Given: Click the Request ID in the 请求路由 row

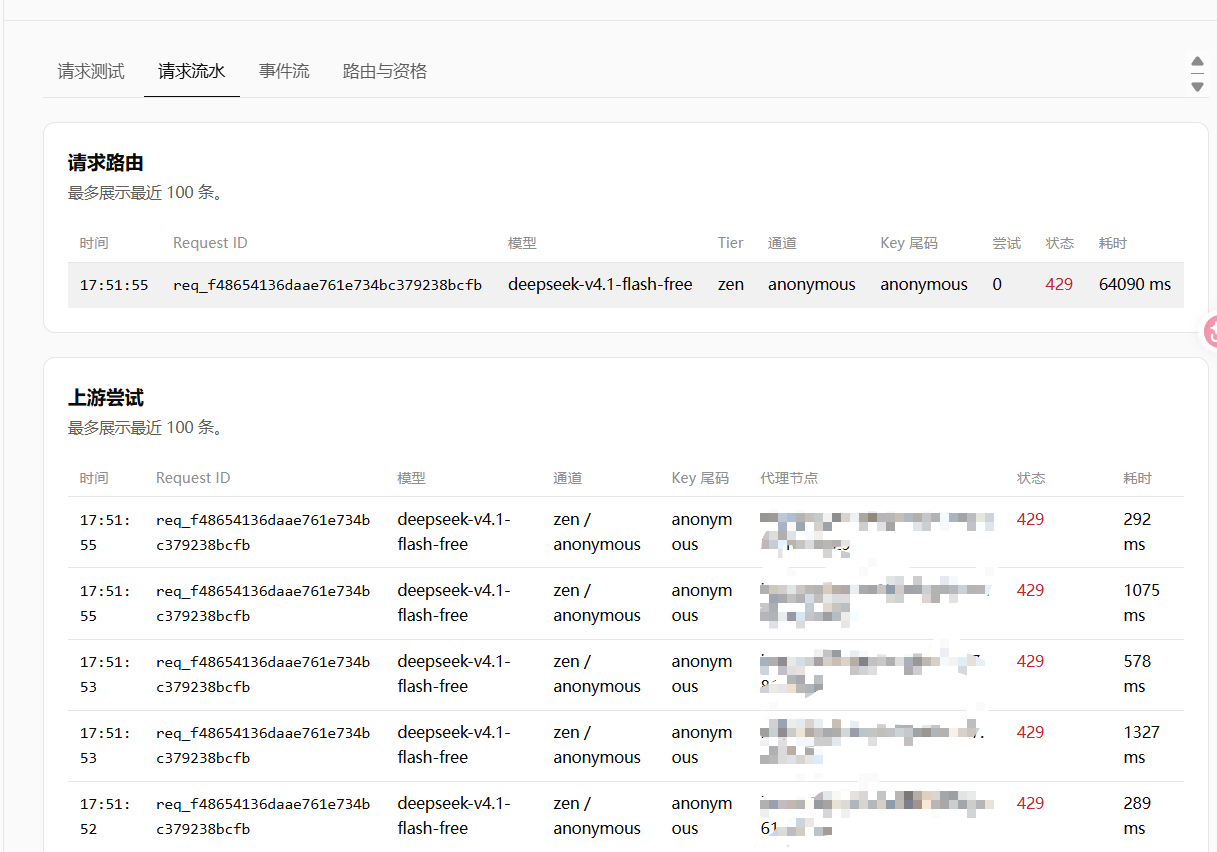Looking at the screenshot, I should pos(327,285).
